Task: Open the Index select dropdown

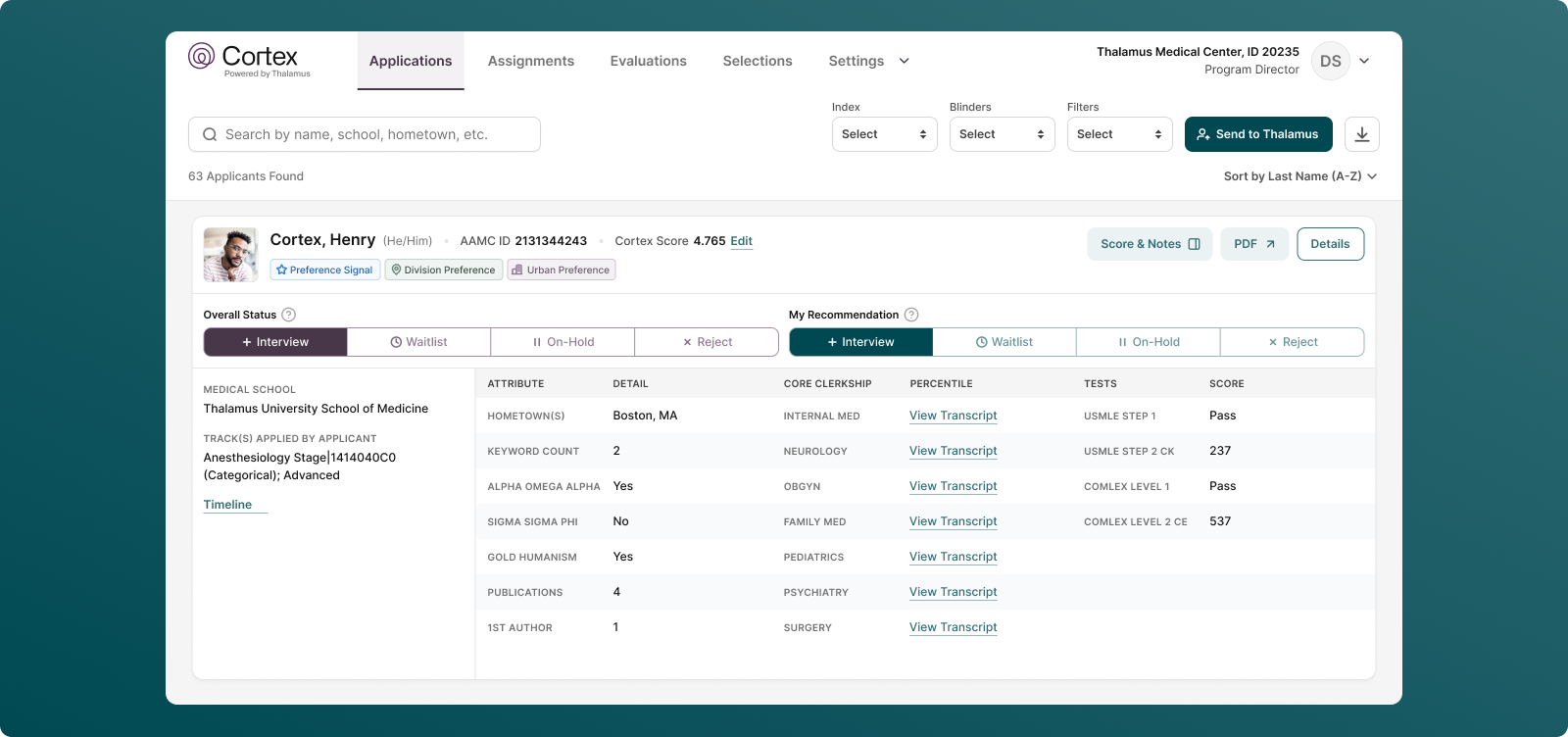Action: click(884, 134)
